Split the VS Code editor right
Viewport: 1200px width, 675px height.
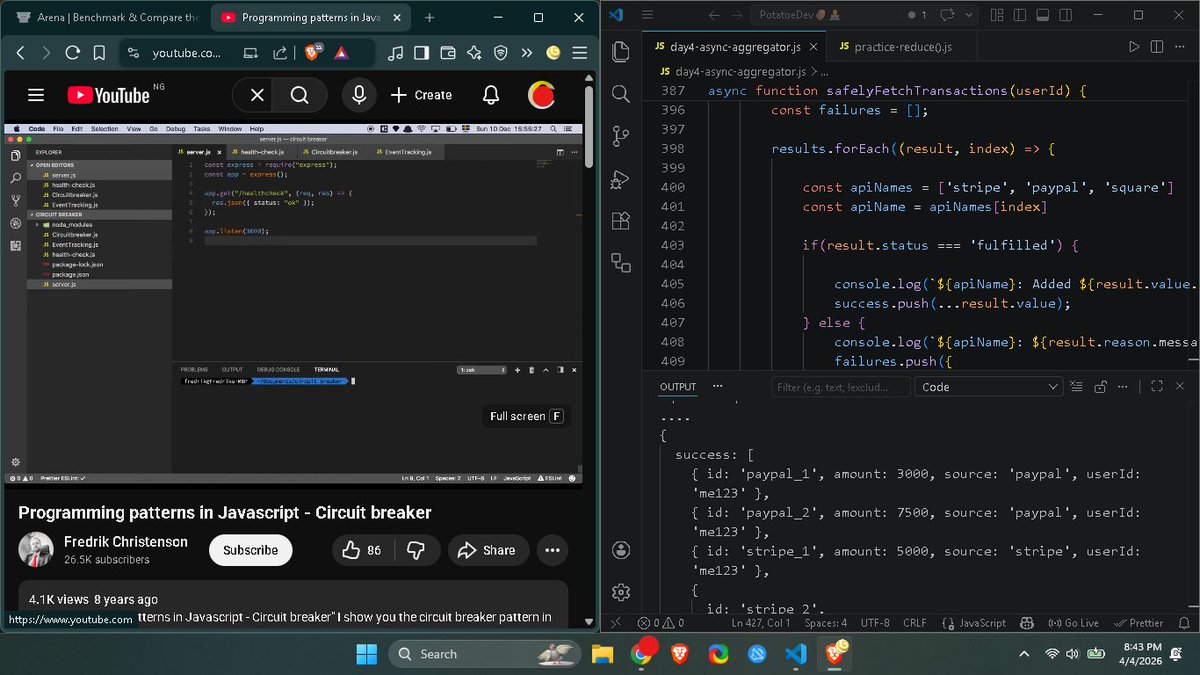pos(1157,47)
